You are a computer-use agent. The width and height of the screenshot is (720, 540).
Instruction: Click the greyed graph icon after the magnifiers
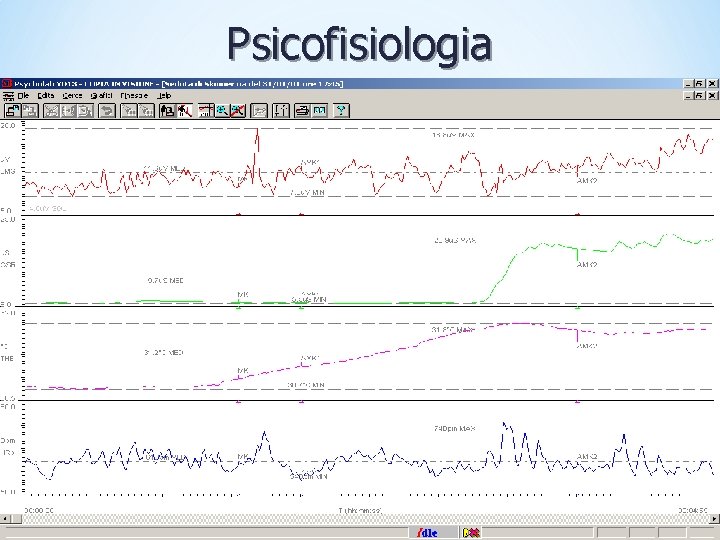tap(259, 111)
